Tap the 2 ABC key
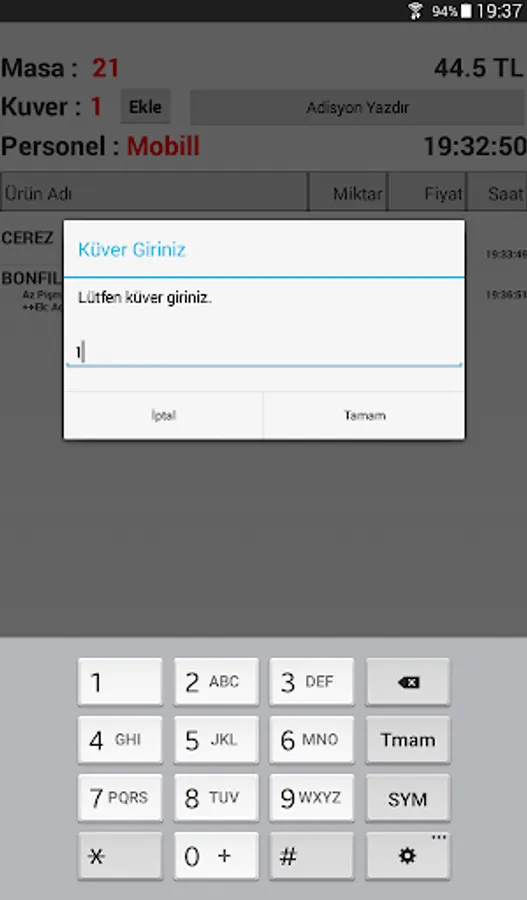 [x=216, y=682]
